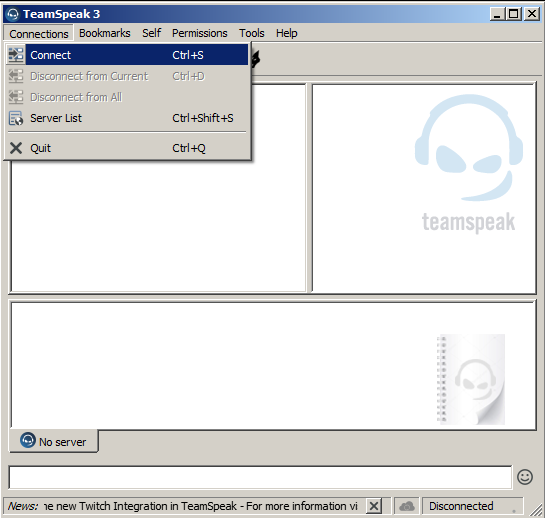Screen dimensions: 545x518
Task: Click the chat message input field
Action: [x=260, y=477]
